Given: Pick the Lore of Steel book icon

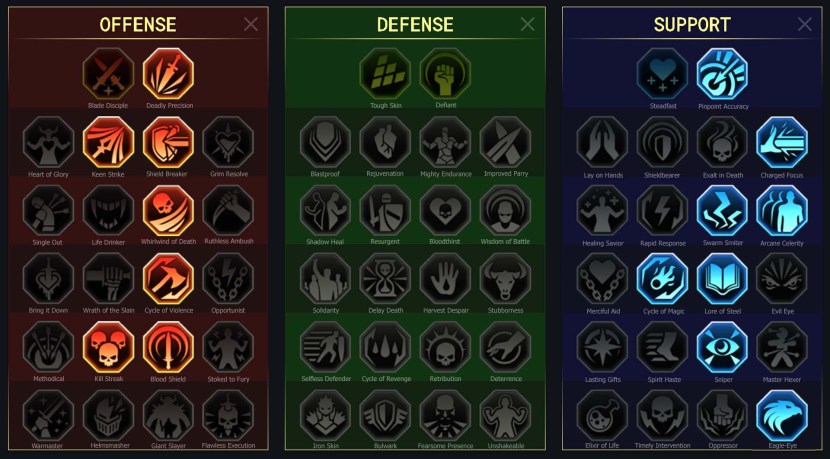Looking at the screenshot, I should point(723,279).
